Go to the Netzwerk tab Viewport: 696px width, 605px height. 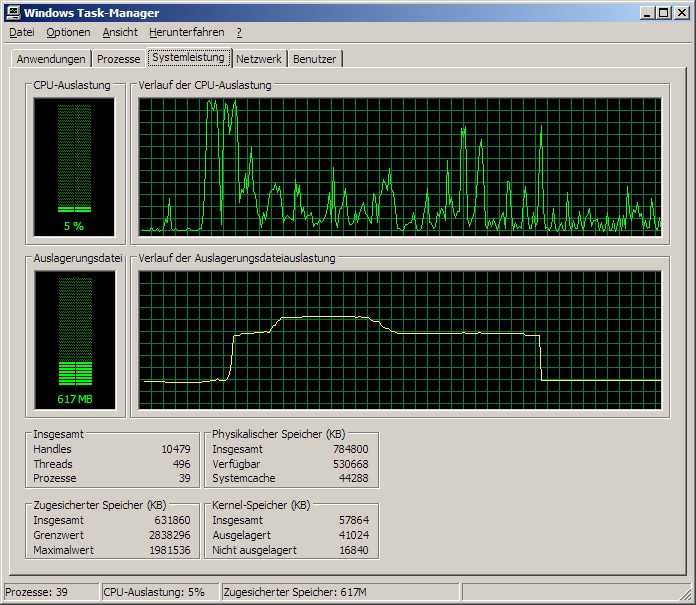tap(259, 59)
